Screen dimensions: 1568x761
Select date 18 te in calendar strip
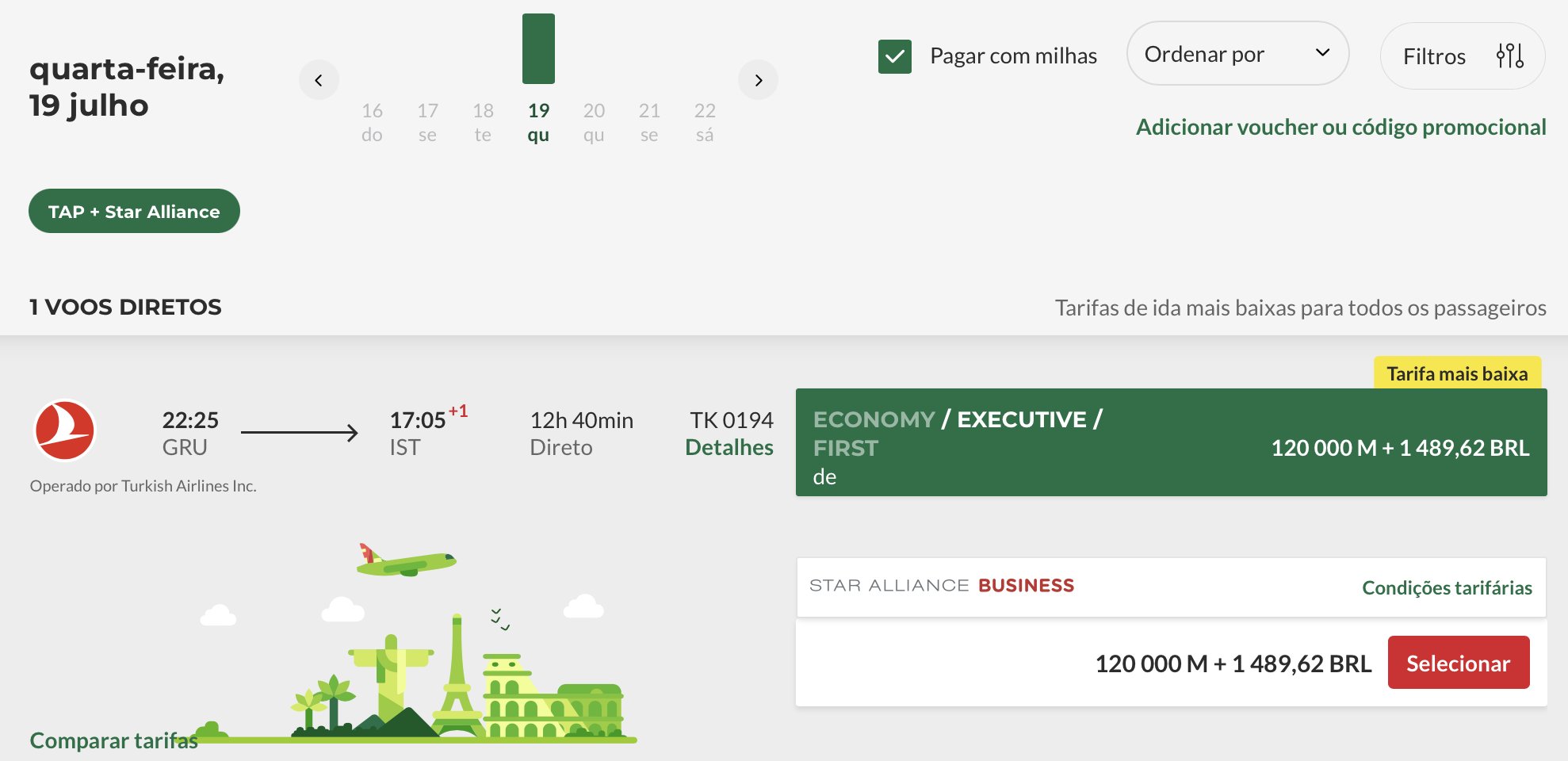[x=483, y=122]
